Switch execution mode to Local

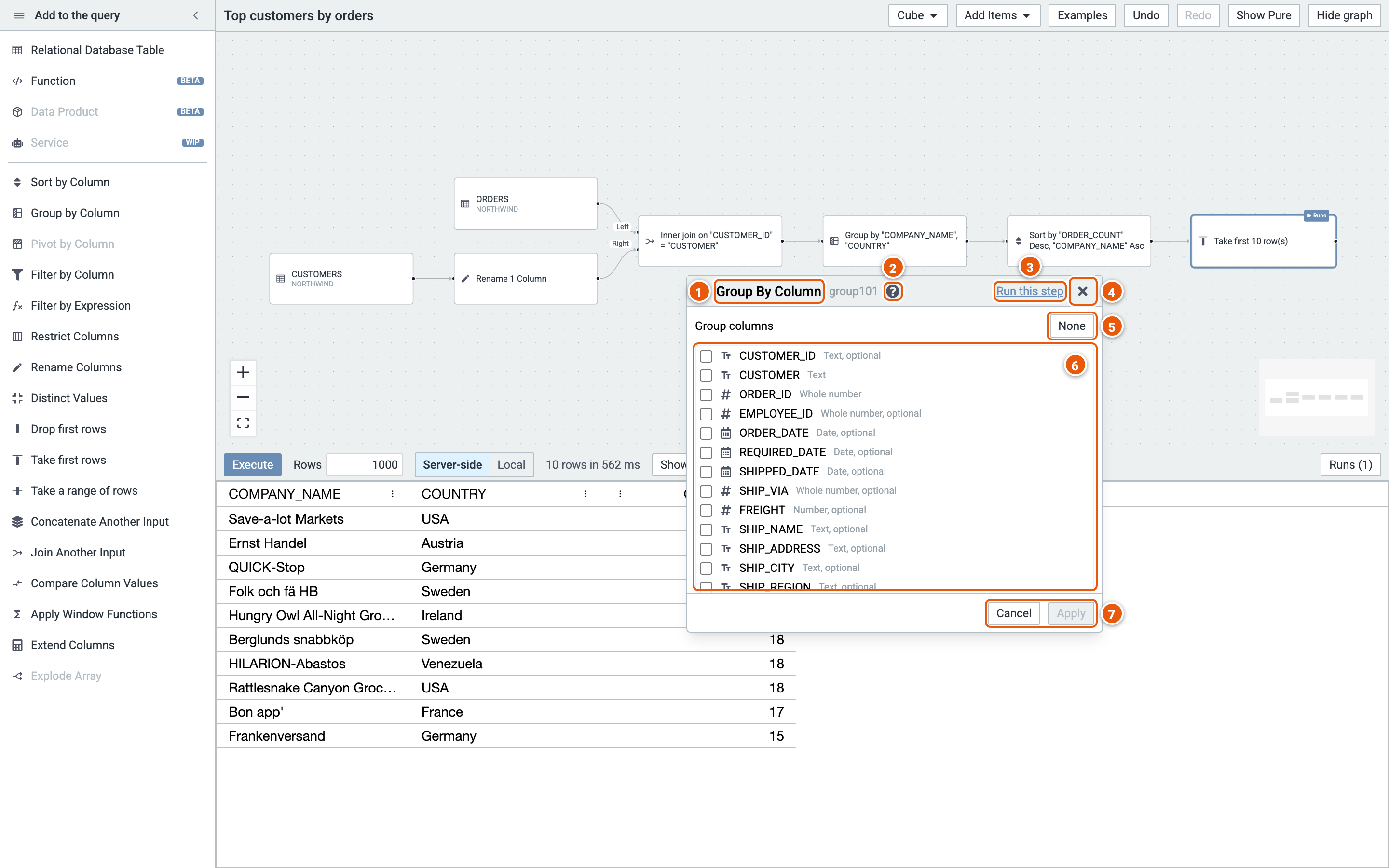(x=511, y=464)
